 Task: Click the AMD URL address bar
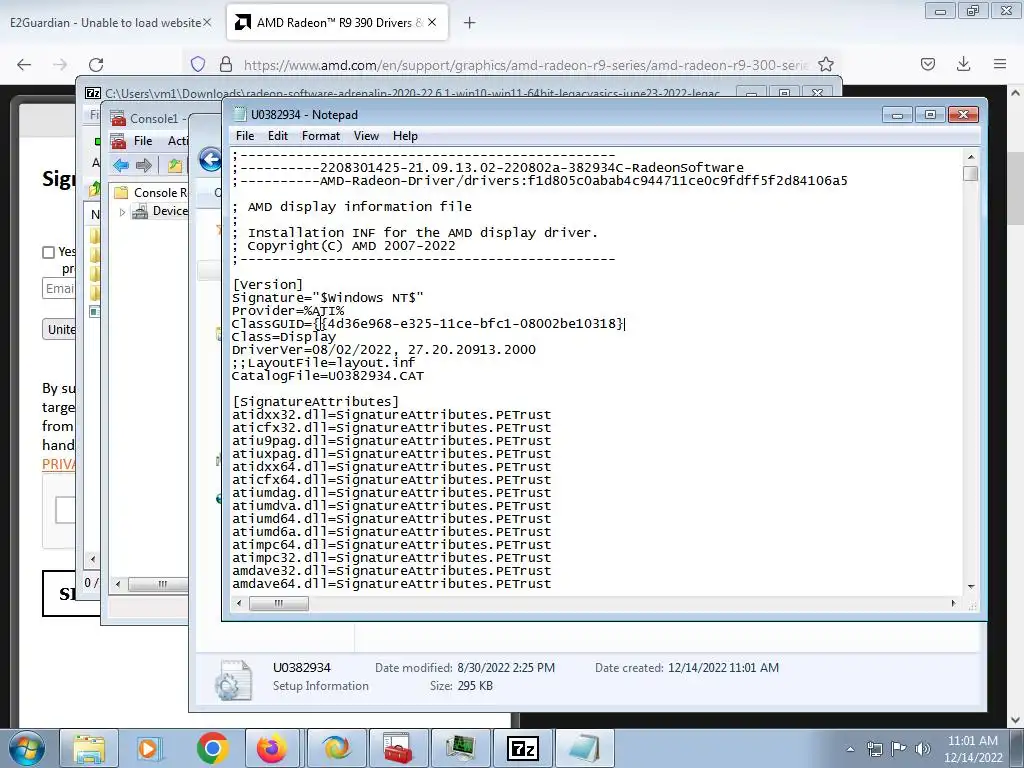[x=526, y=65]
